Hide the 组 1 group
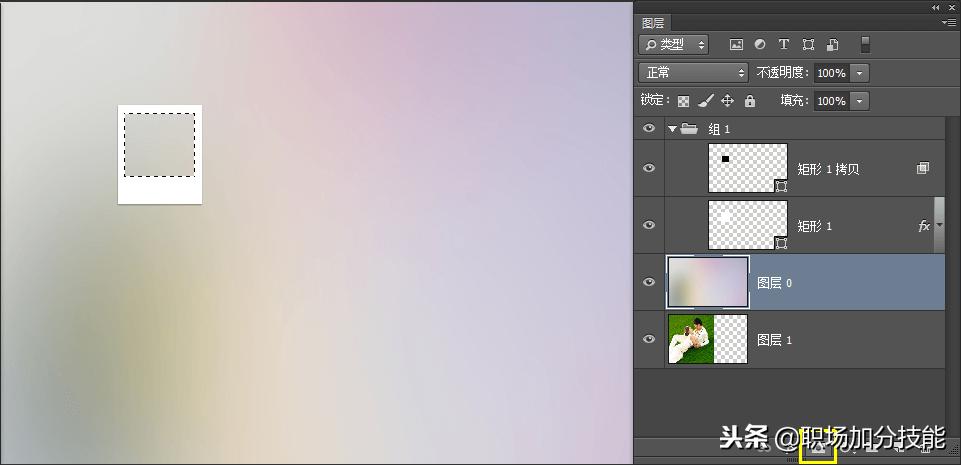 (x=649, y=129)
